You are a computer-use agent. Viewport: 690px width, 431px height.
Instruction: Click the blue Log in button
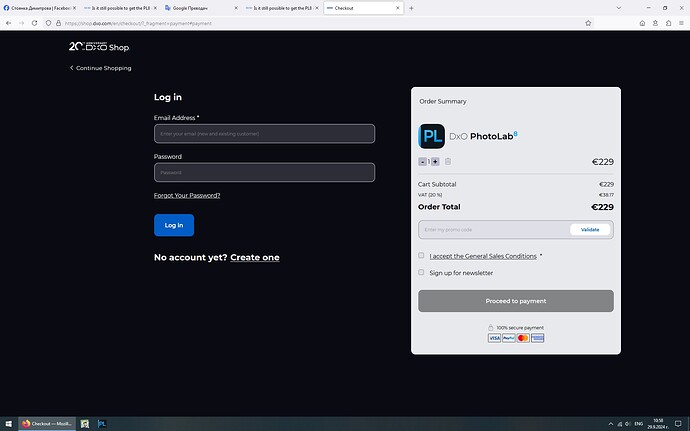pyautogui.click(x=174, y=225)
